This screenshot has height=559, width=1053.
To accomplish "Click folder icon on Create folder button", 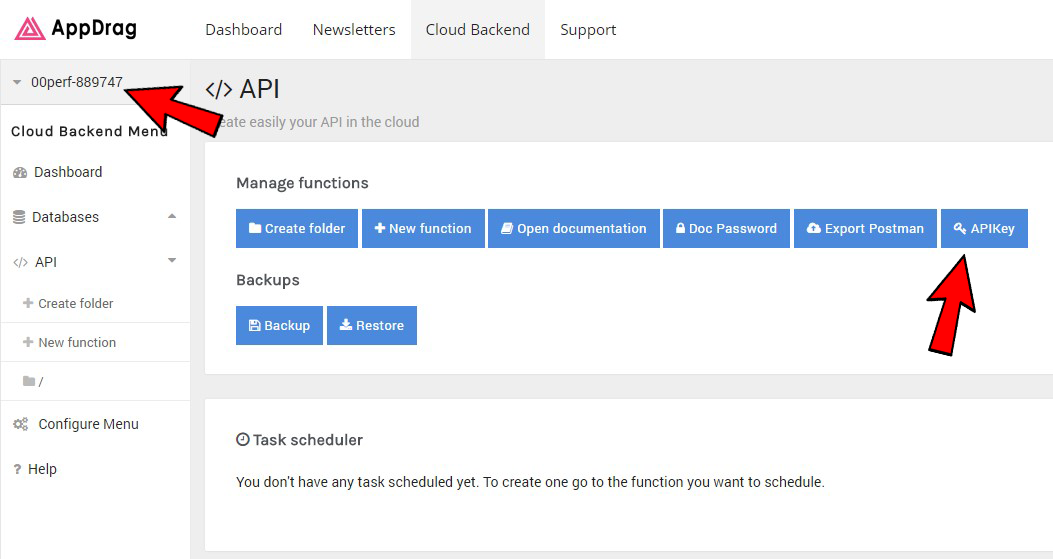I will (x=255, y=228).
